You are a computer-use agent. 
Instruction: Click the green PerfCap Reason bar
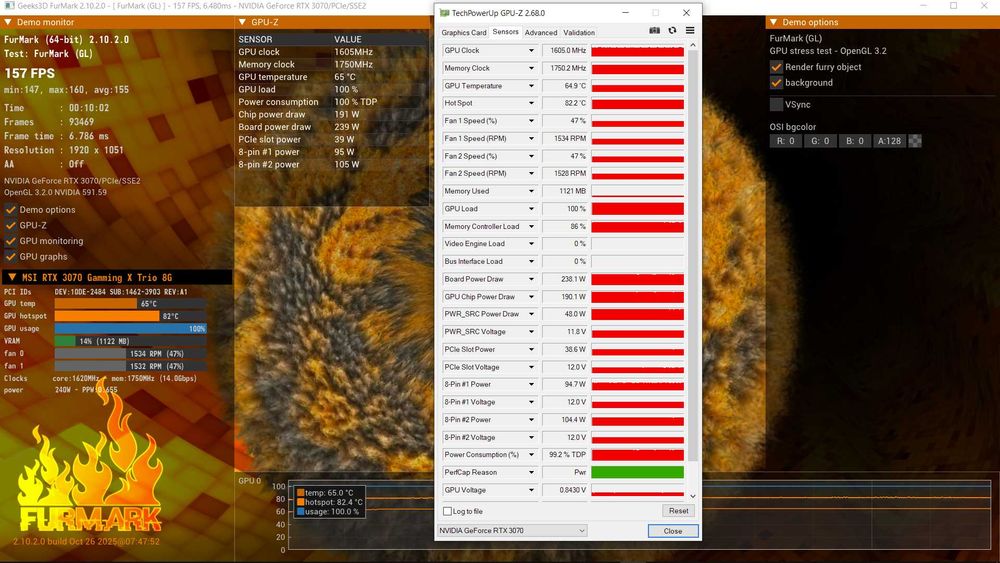click(637, 472)
